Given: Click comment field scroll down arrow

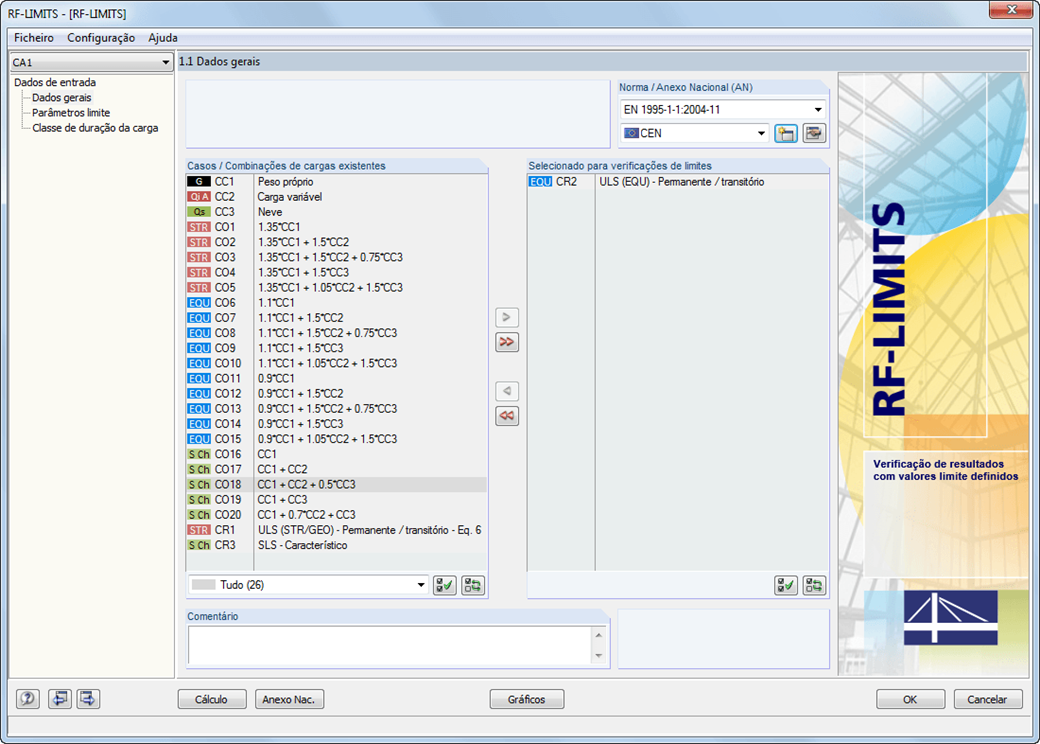Looking at the screenshot, I should click(599, 656).
